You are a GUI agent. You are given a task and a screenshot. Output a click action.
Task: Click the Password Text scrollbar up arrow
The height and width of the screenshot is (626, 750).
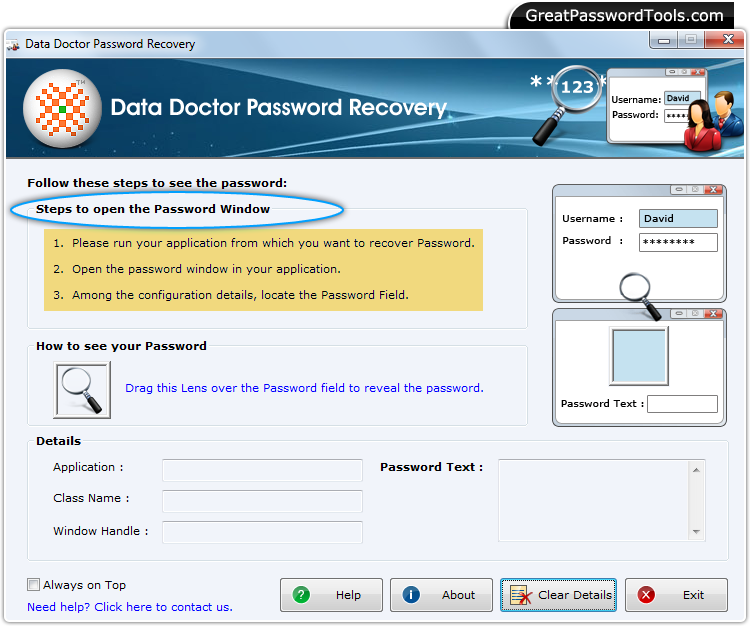pos(697,467)
